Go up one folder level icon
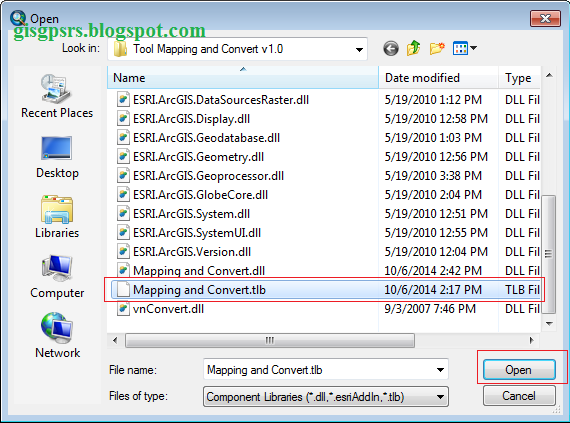Screen dimensions: 570x423 pos(414,48)
